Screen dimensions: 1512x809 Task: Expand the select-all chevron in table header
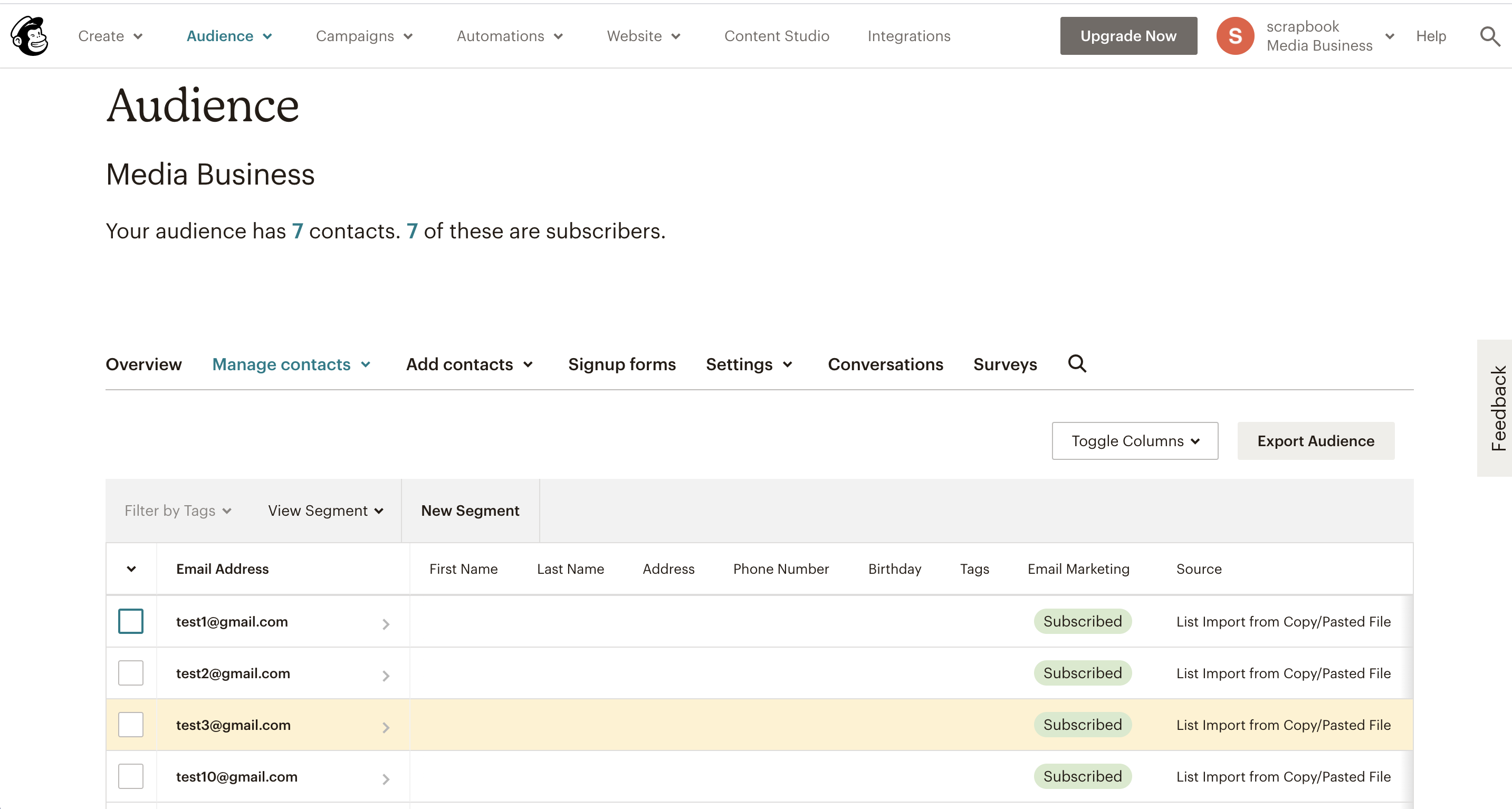pyautogui.click(x=131, y=569)
